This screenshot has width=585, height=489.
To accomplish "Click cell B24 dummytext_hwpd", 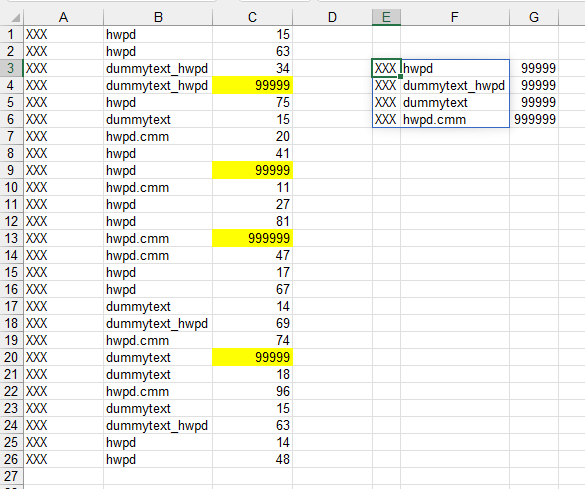I will pyautogui.click(x=158, y=425).
